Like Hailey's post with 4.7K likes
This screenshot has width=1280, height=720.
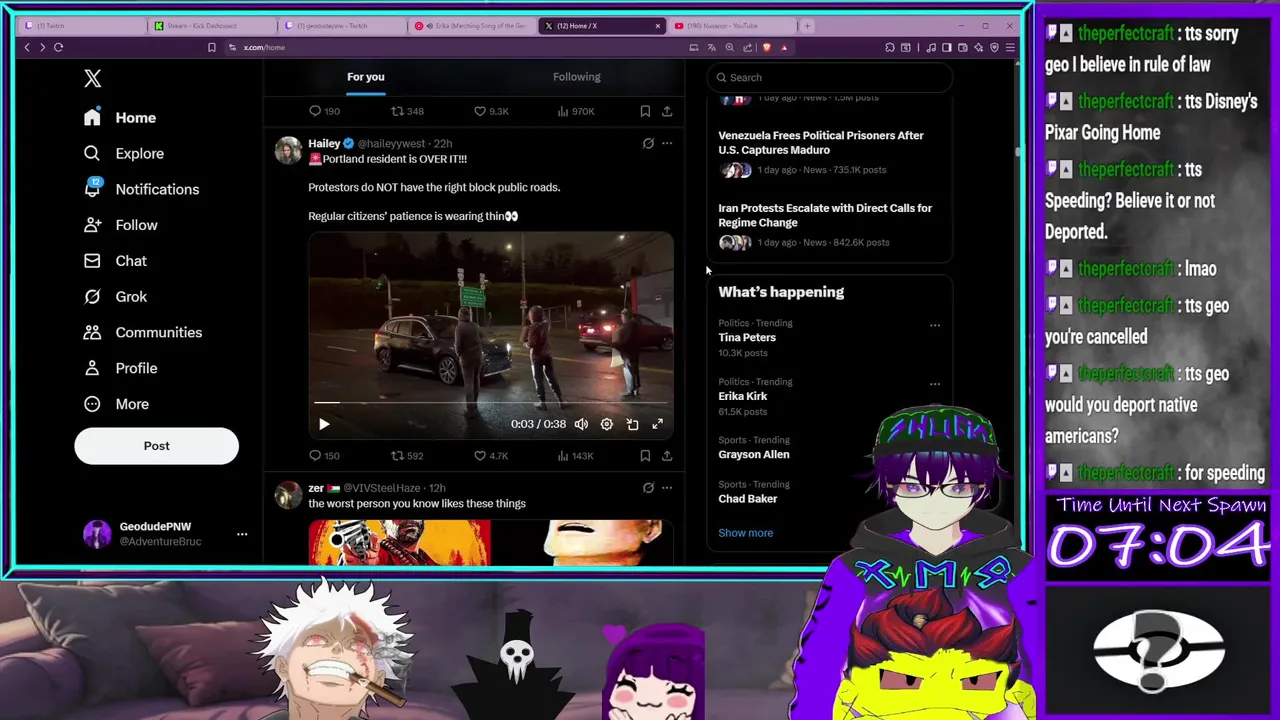[x=491, y=456]
